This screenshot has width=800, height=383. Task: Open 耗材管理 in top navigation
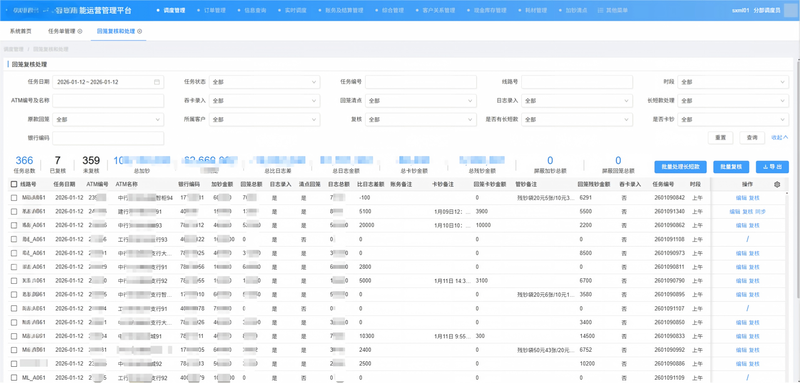point(535,10)
